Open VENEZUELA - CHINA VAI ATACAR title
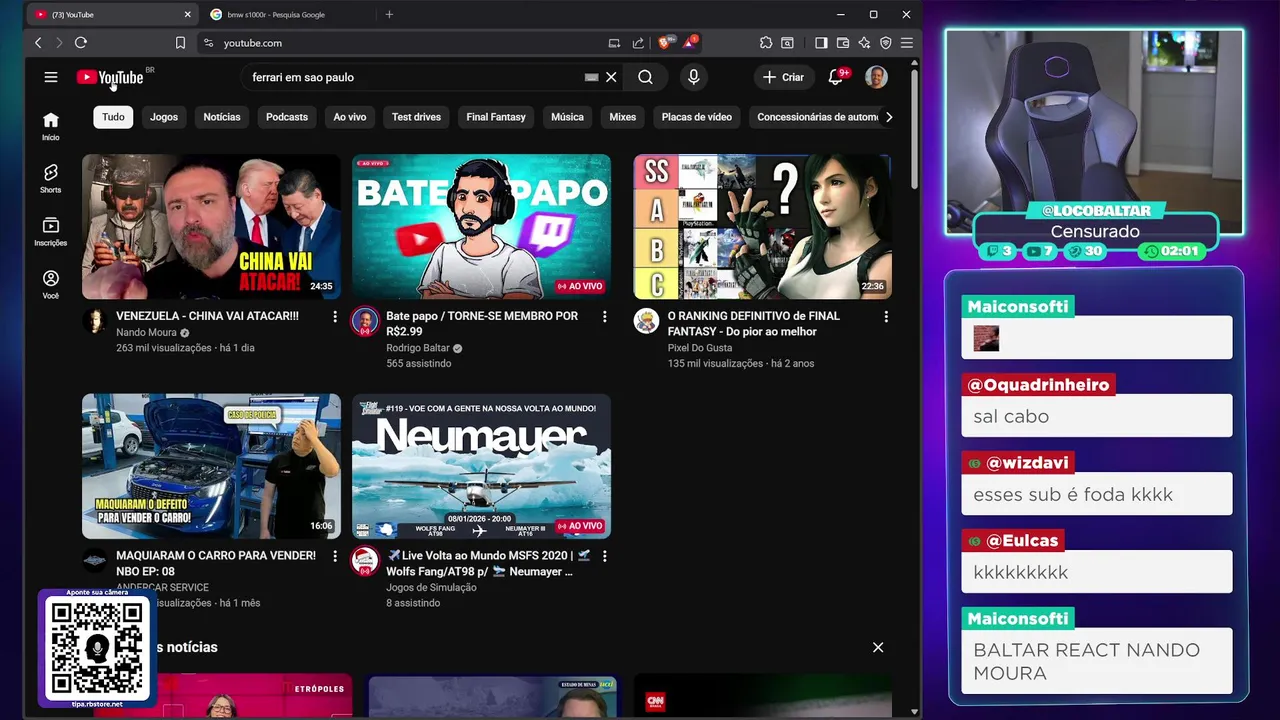Image resolution: width=1280 pixels, height=720 pixels. [x=207, y=316]
